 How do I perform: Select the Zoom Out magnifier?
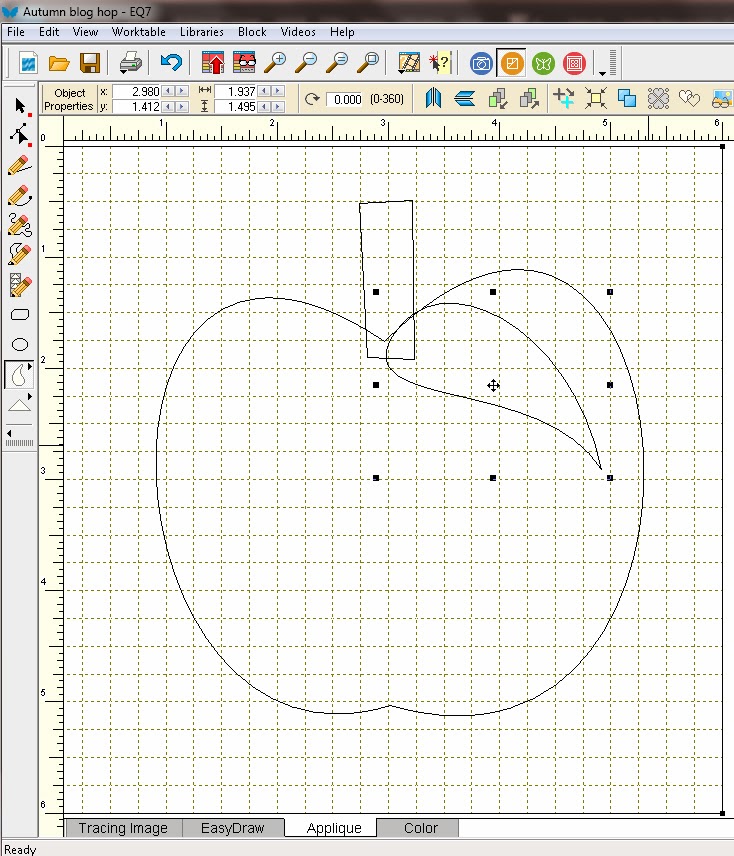[307, 63]
